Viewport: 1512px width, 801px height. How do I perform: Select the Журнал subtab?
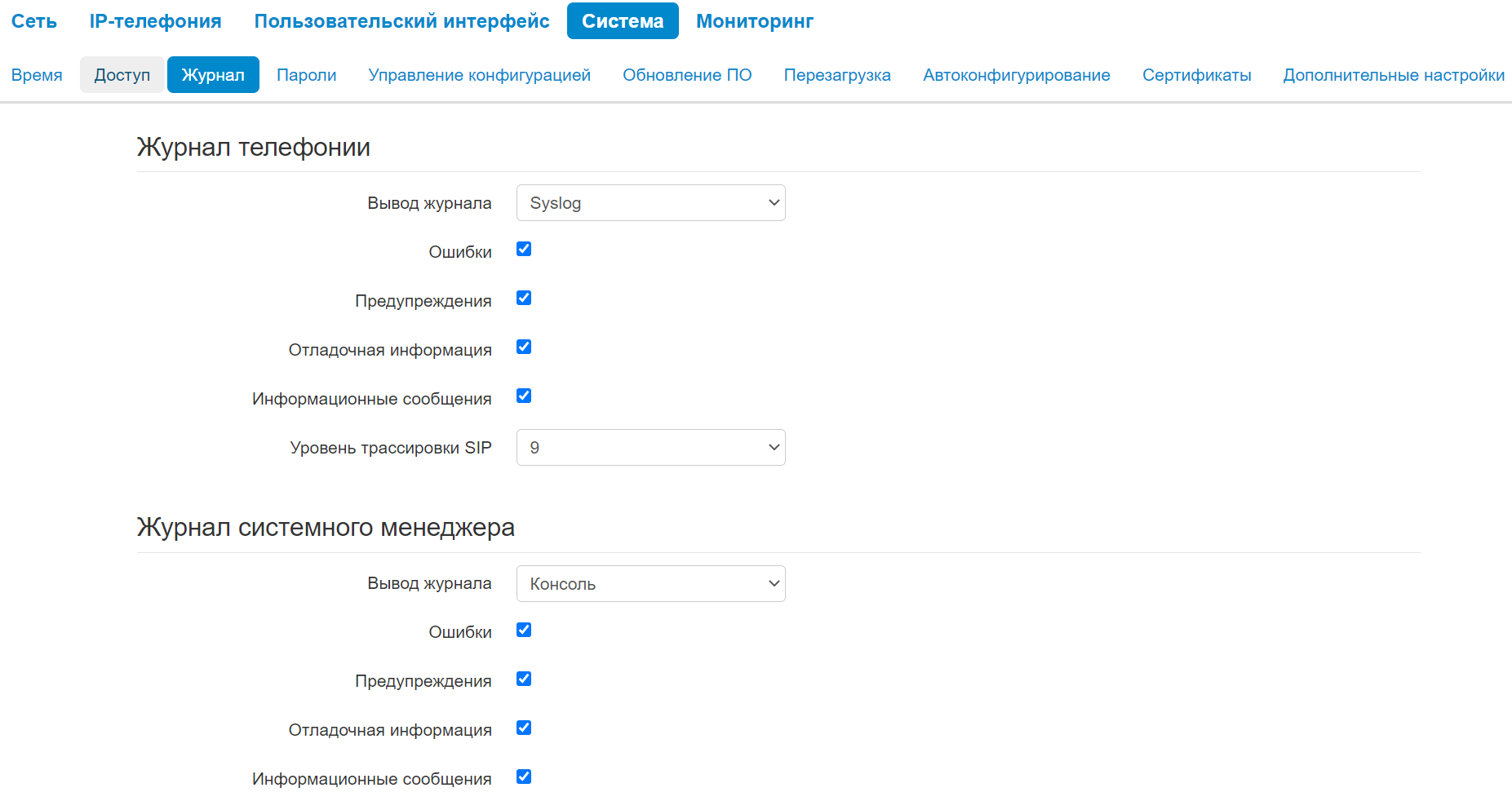213,75
